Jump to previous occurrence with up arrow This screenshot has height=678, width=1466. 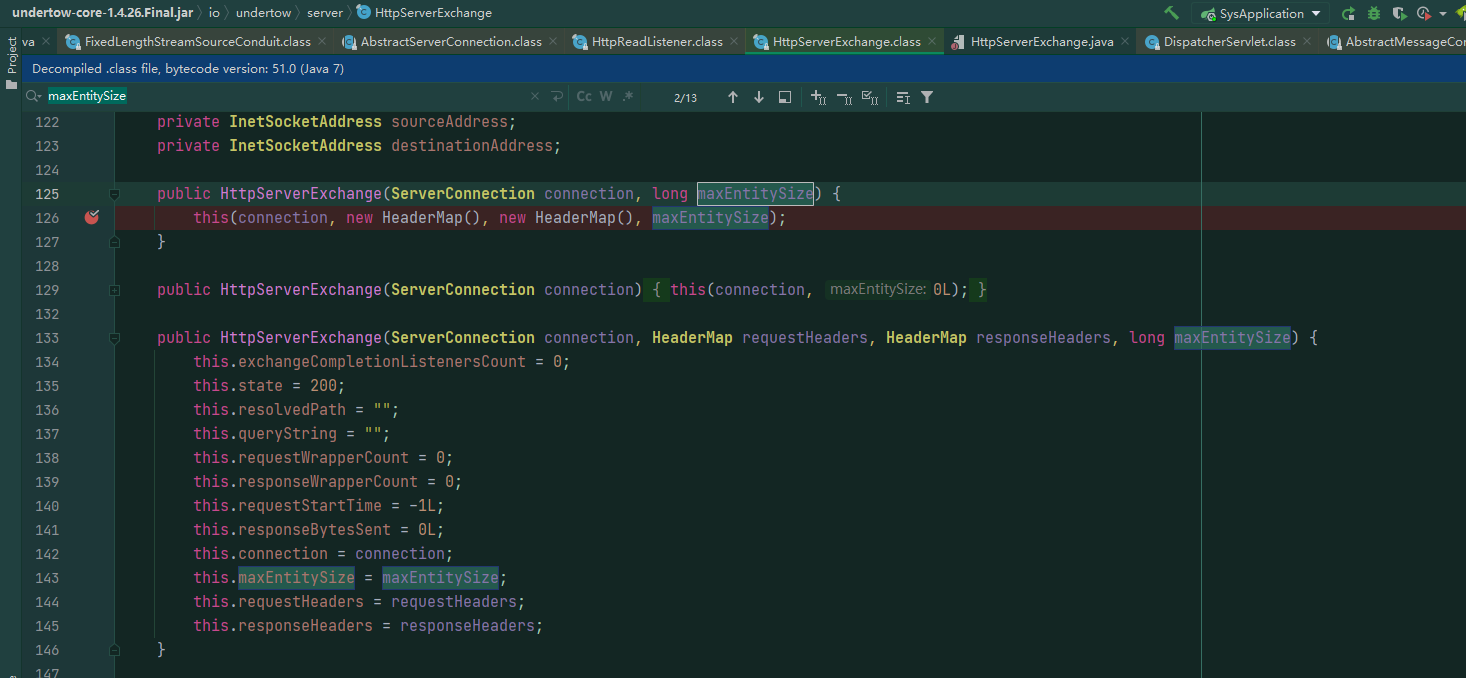point(733,96)
